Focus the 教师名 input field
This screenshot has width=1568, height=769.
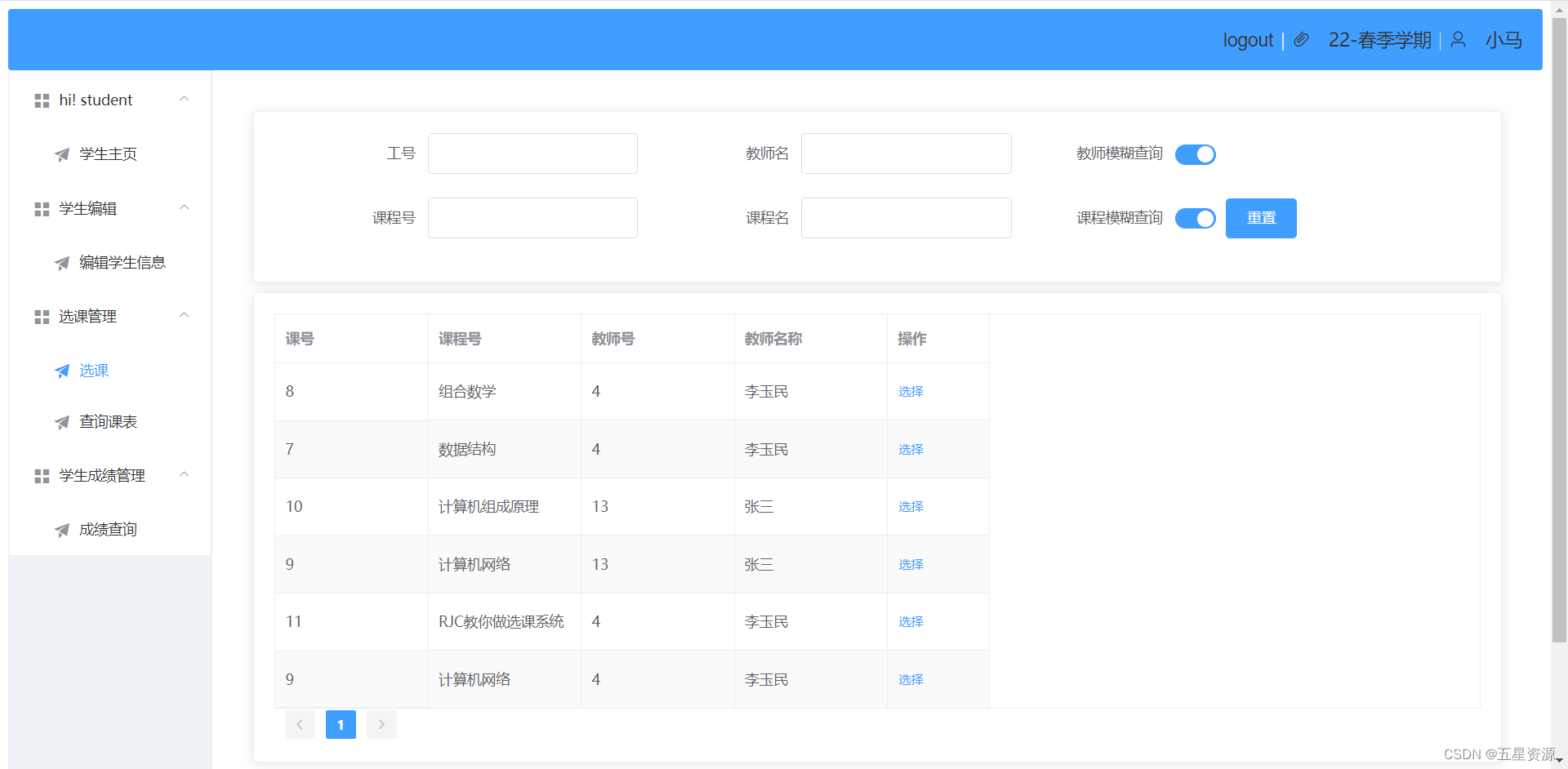pos(906,153)
